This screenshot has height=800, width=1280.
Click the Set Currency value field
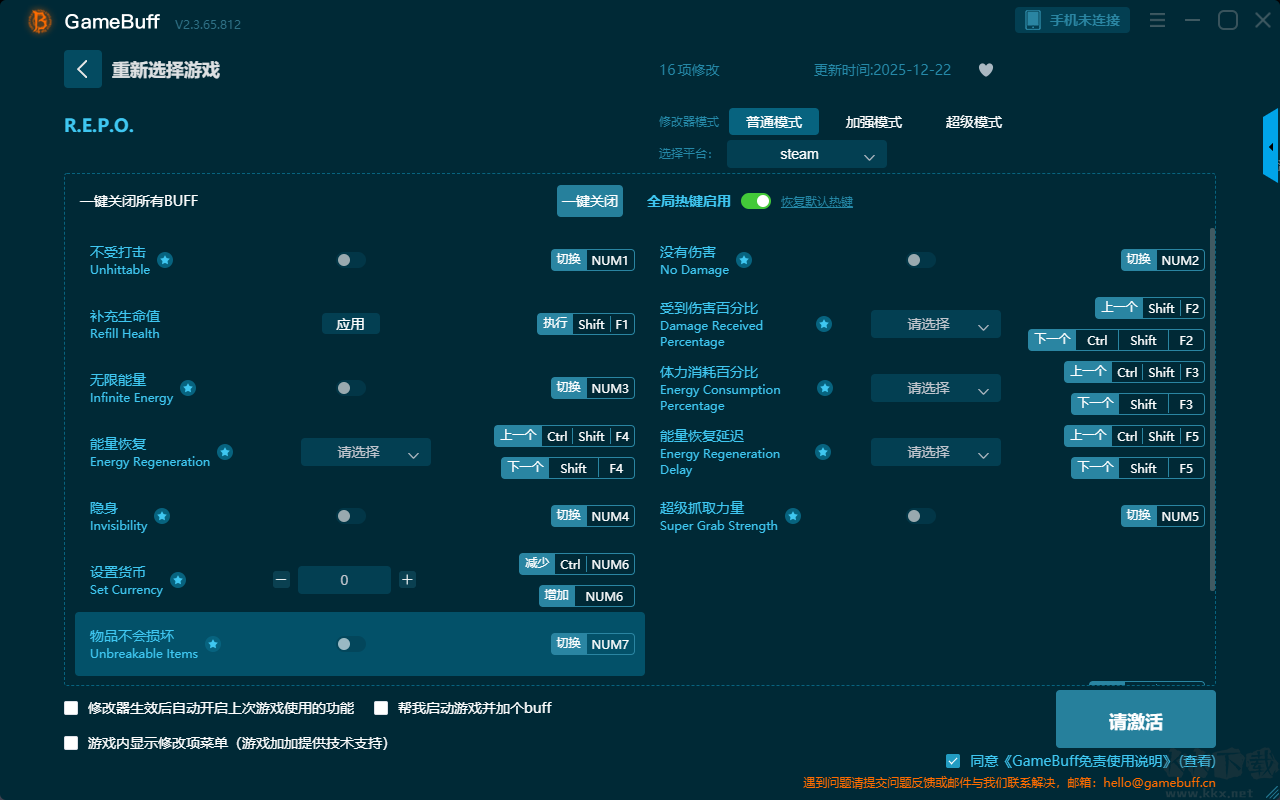[x=344, y=580]
